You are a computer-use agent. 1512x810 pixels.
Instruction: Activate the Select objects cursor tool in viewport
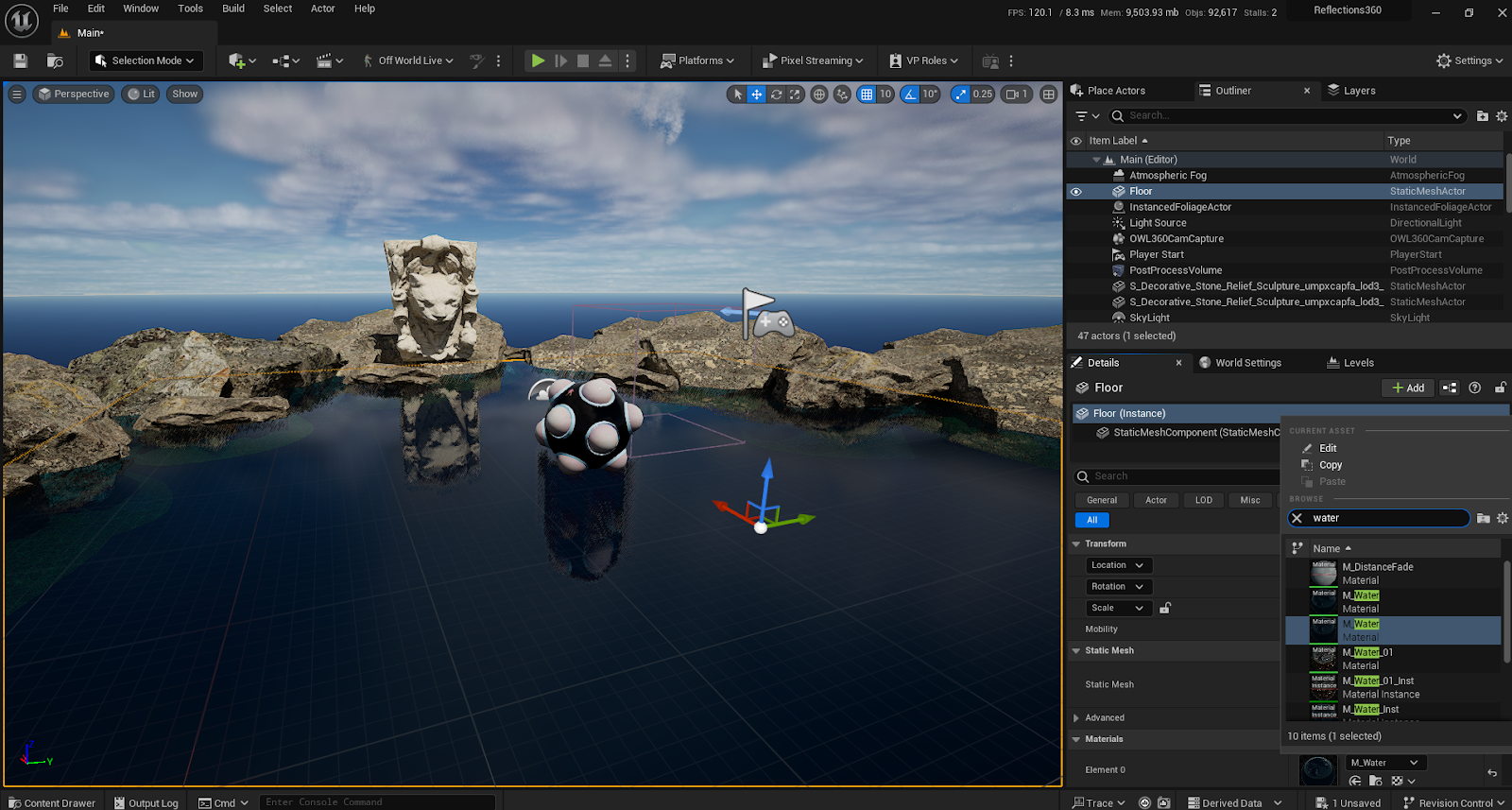737,95
